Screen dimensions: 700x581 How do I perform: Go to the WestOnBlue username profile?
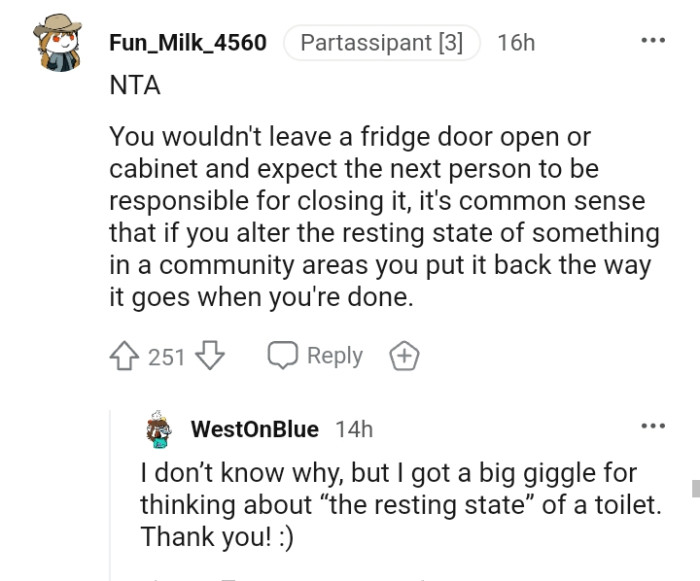click(254, 430)
